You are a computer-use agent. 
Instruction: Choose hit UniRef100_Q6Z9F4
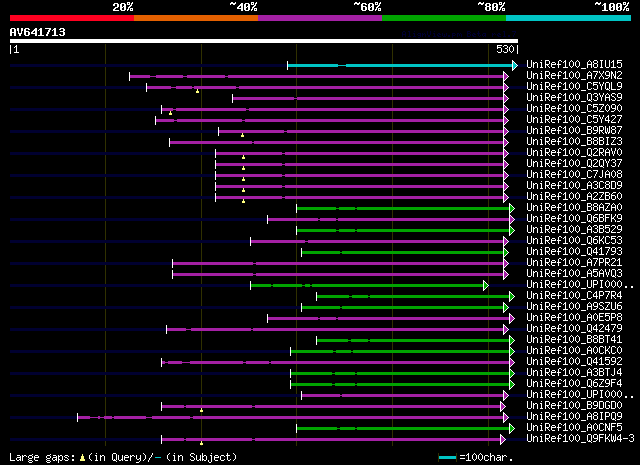pyautogui.click(x=574, y=384)
